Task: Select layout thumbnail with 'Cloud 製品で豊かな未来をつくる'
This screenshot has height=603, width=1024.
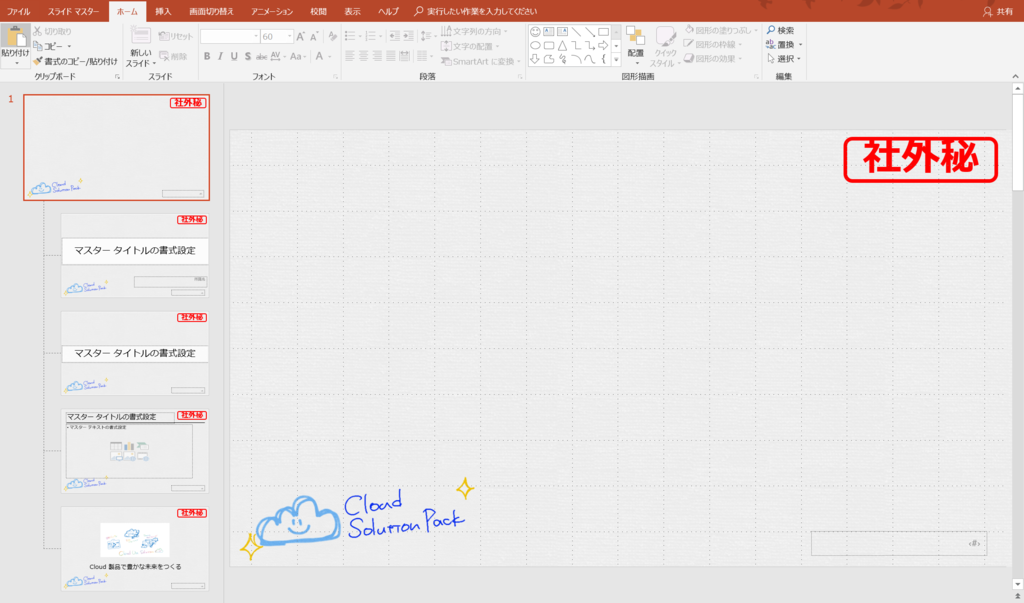Action: 135,549
